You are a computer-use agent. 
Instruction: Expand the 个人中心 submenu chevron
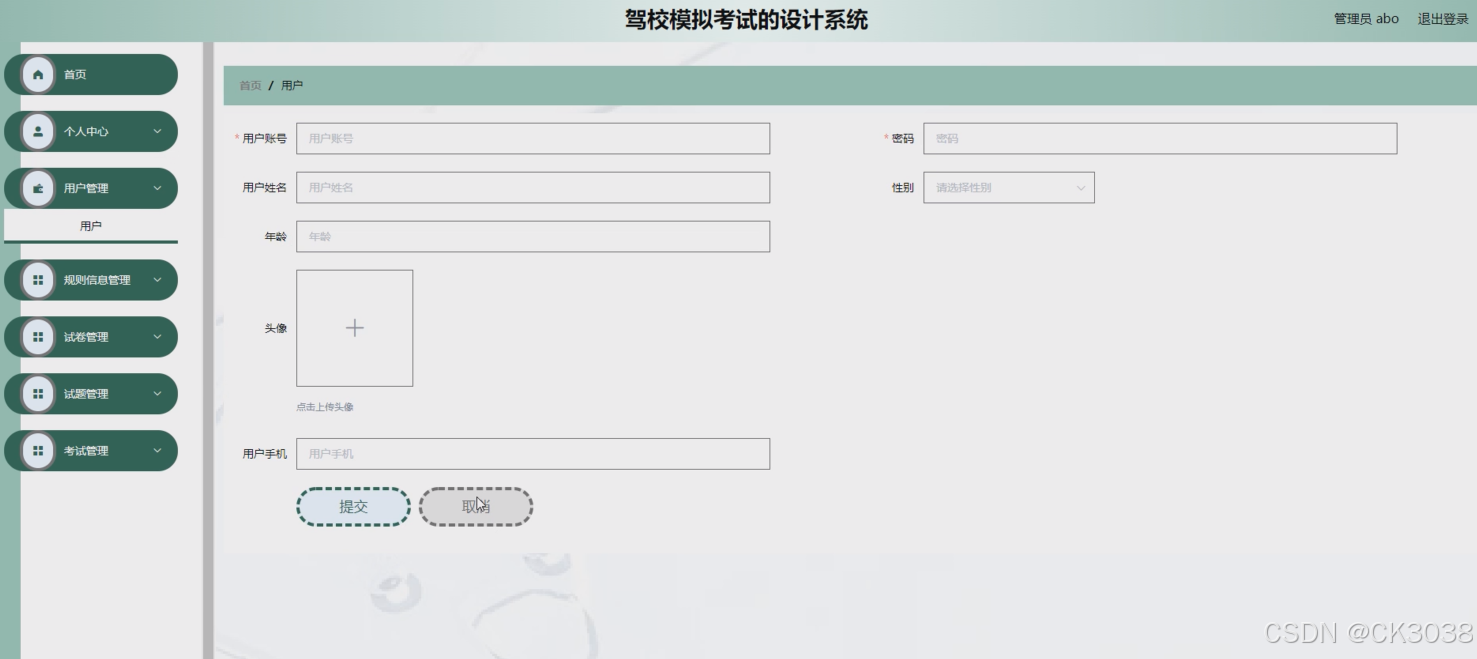[155, 131]
